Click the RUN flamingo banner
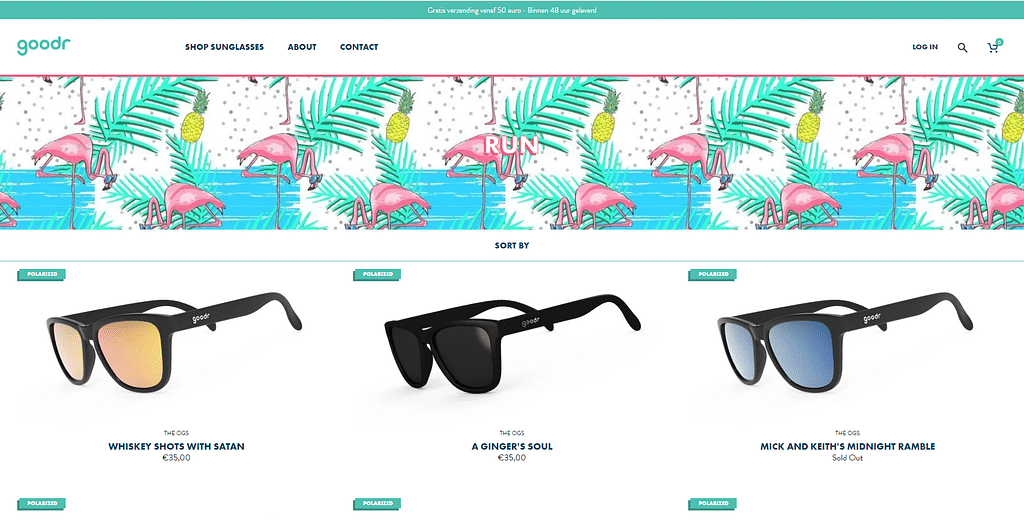The height and width of the screenshot is (520, 1024). point(512,153)
